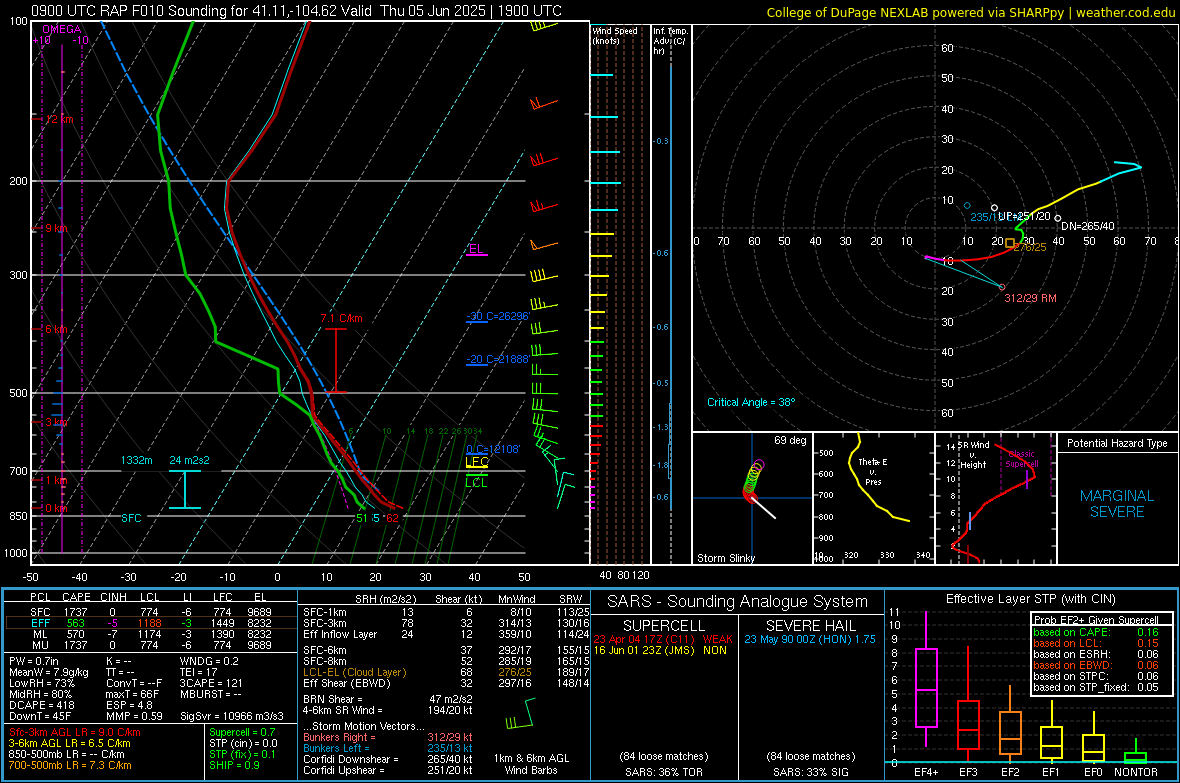Viewport: 1180px width, 783px height.
Task: Select the Eff Shear (EBWD) row
Action: tap(447, 683)
